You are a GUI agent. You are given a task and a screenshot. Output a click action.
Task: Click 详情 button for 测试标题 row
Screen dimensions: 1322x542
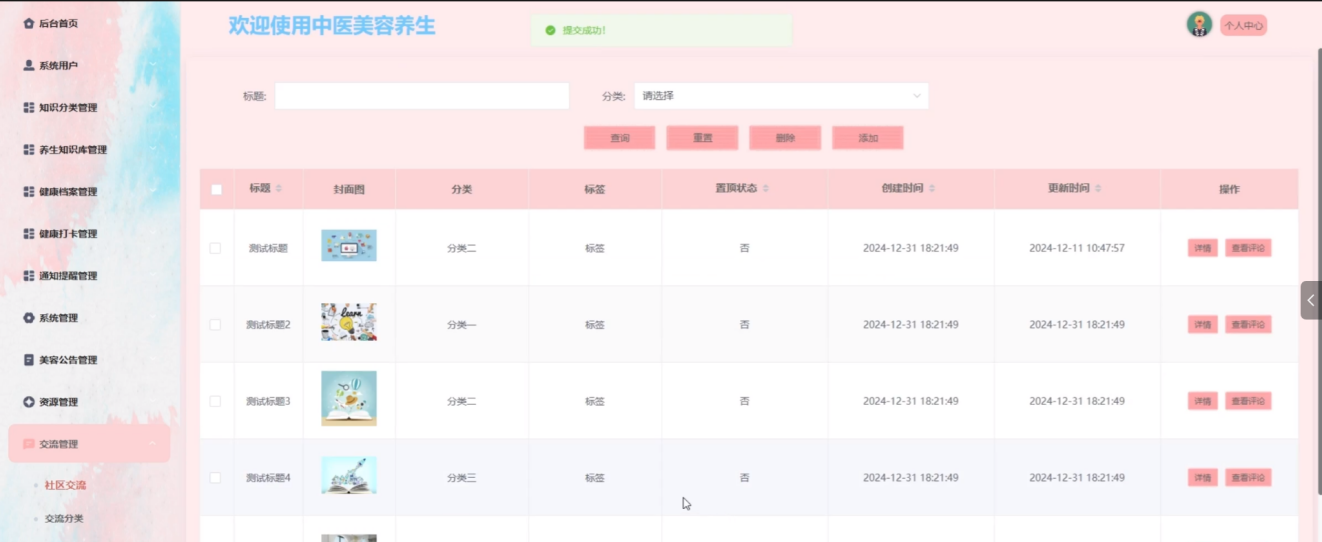pyautogui.click(x=1203, y=248)
